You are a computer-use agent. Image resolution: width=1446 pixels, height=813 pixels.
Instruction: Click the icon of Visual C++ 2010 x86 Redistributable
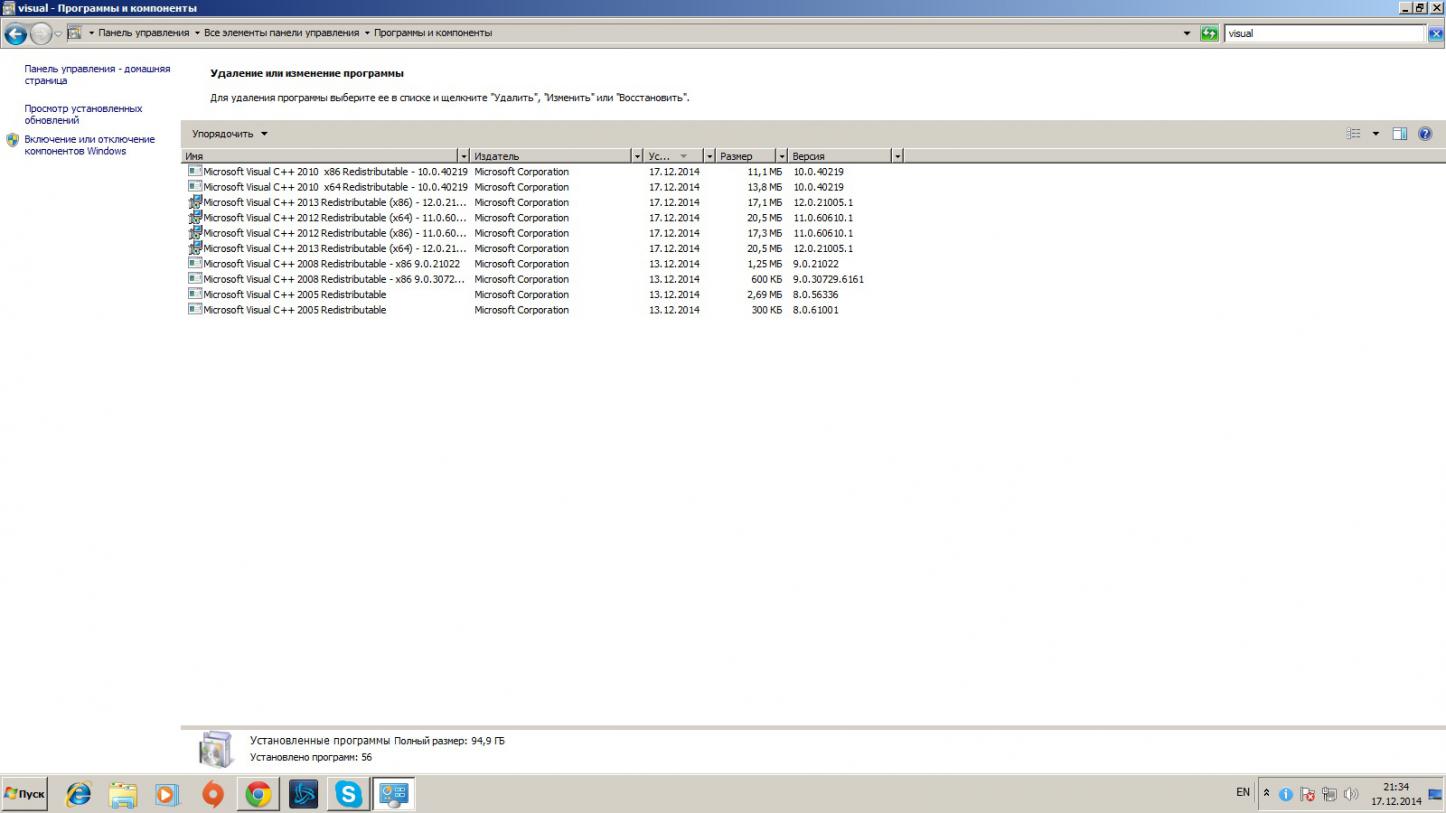click(195, 171)
